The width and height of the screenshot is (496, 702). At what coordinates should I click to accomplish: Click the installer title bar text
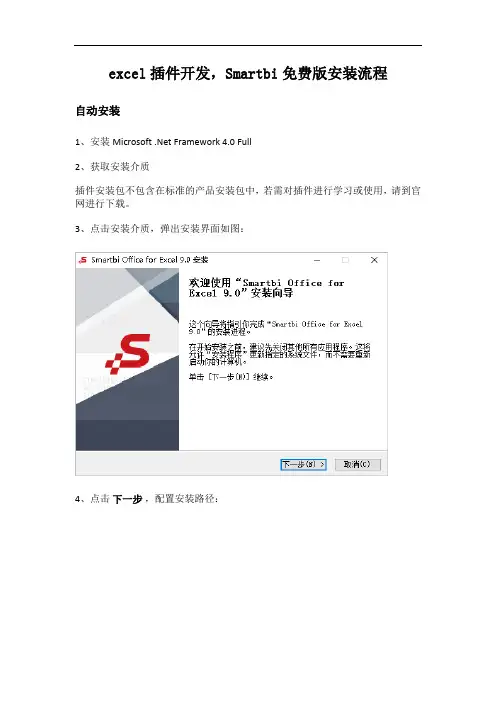click(150, 260)
